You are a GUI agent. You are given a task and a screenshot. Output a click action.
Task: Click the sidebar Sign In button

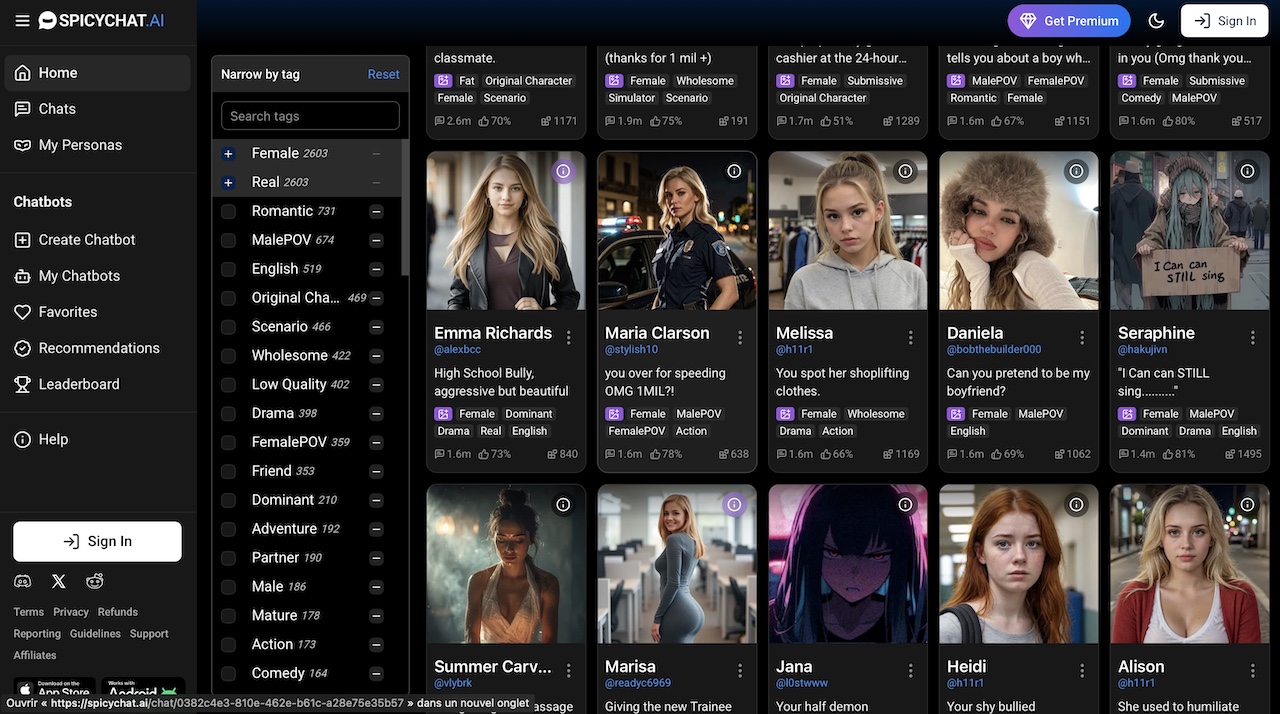point(97,541)
